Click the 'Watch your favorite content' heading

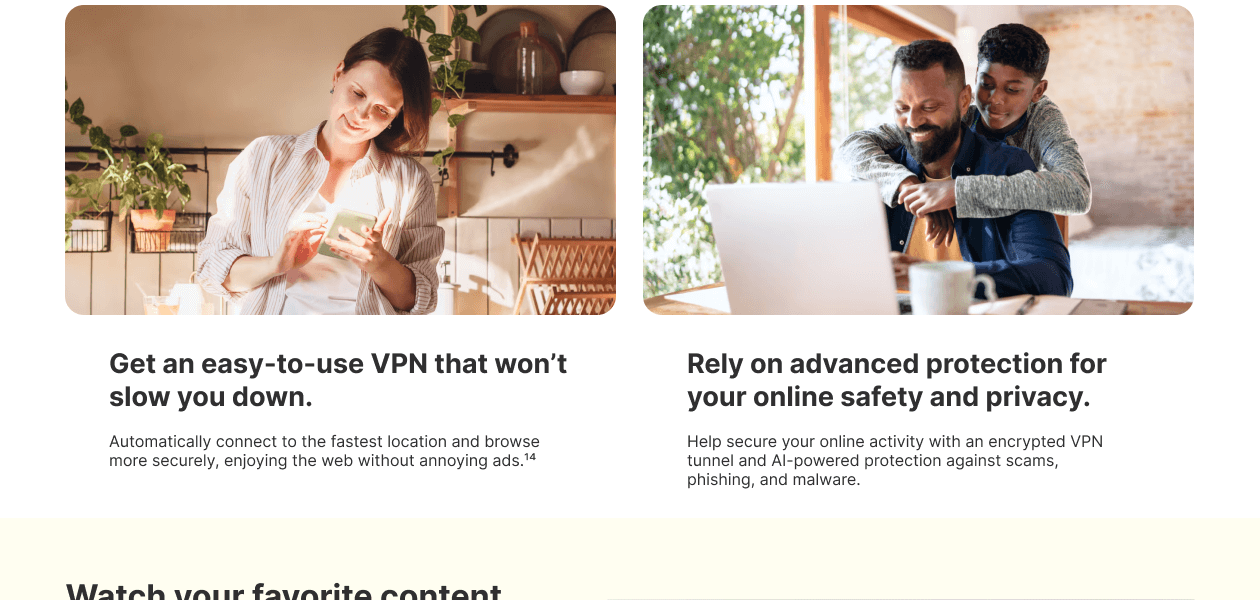(x=283, y=590)
